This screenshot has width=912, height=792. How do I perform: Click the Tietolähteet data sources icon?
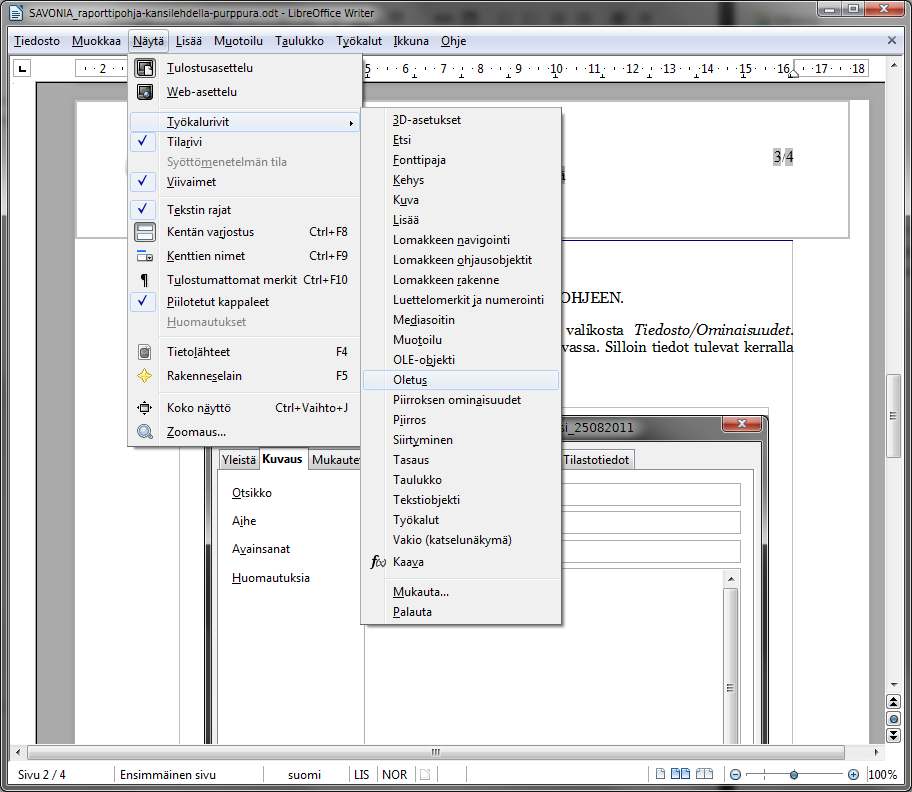(145, 352)
